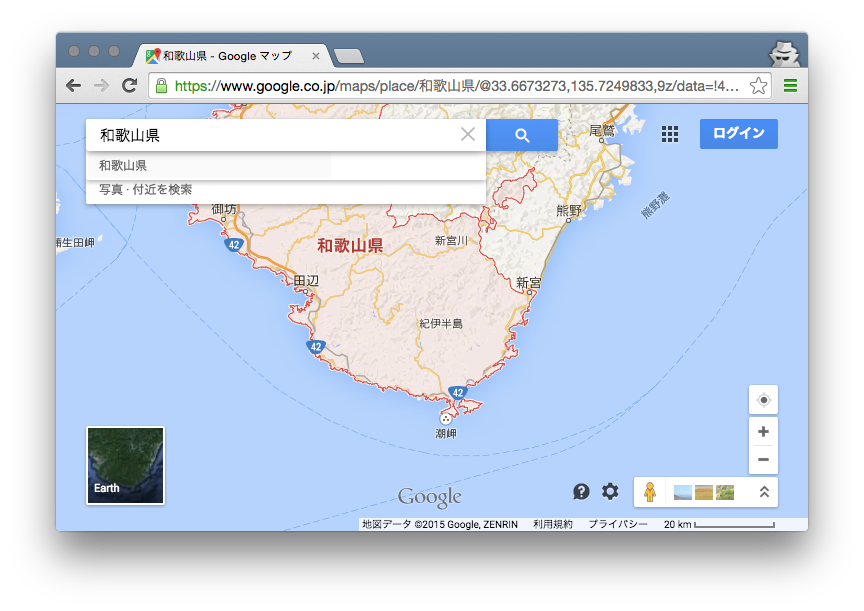864x611 pixels.
Task: Open second photo thumbnail in imagery strip
Action: (704, 492)
